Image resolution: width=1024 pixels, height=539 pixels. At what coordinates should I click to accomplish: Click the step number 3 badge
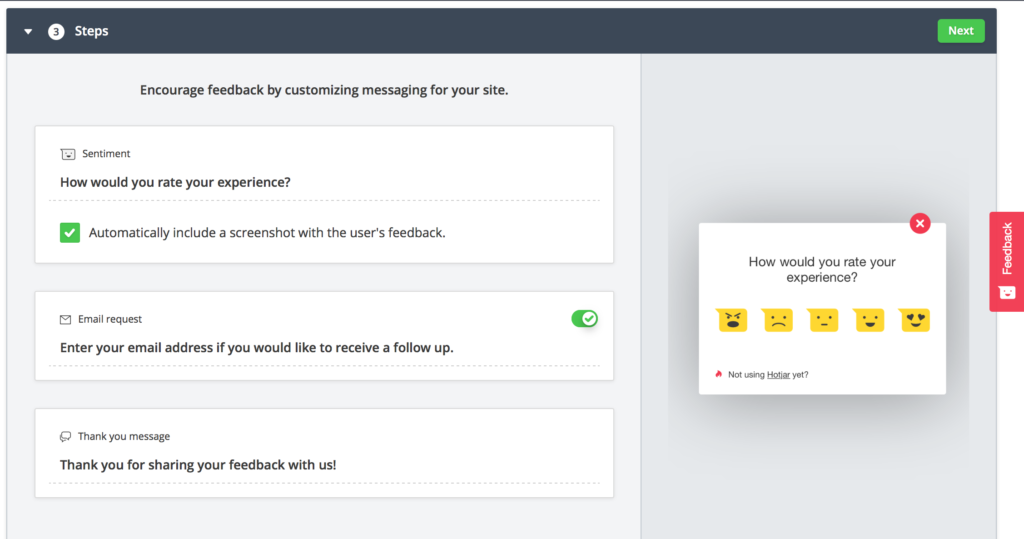coord(56,32)
